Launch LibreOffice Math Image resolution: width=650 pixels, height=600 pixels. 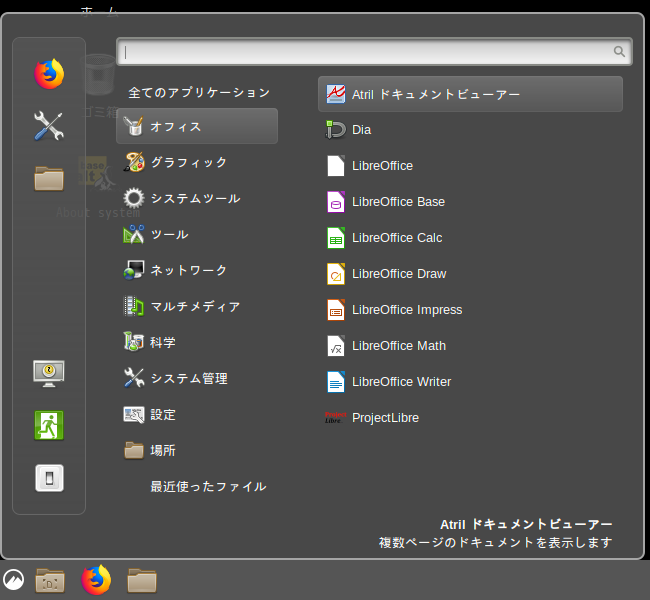pyautogui.click(x=470, y=346)
